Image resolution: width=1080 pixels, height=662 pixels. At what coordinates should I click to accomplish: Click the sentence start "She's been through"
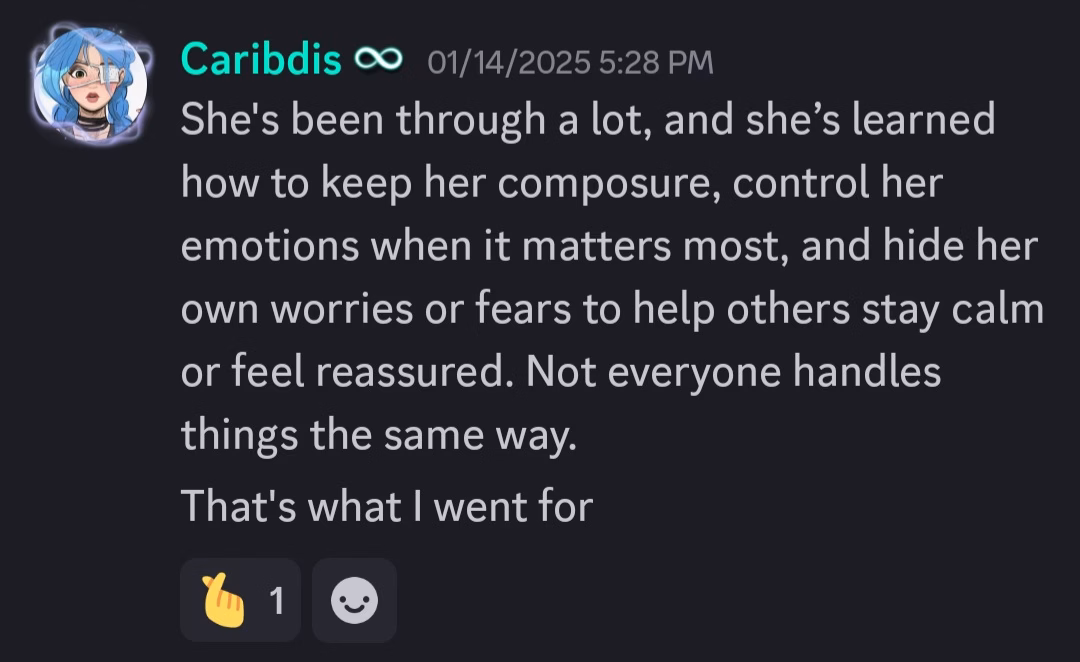point(363,121)
